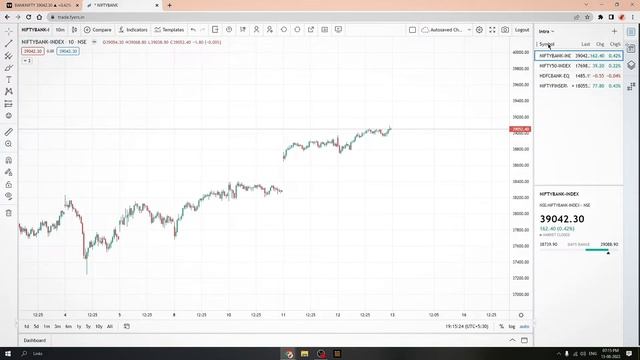The height and width of the screenshot is (360, 640).
Task: Add symbol with plus icon in watchlist
Action: (614, 31)
